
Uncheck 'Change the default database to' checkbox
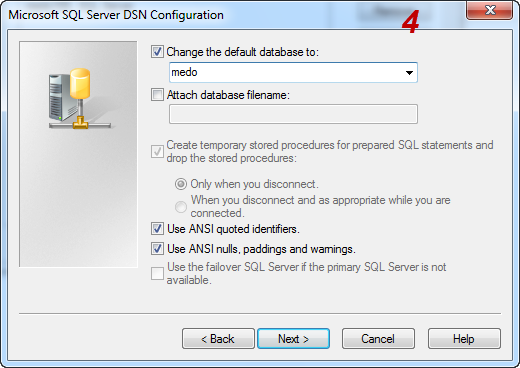[157, 52]
